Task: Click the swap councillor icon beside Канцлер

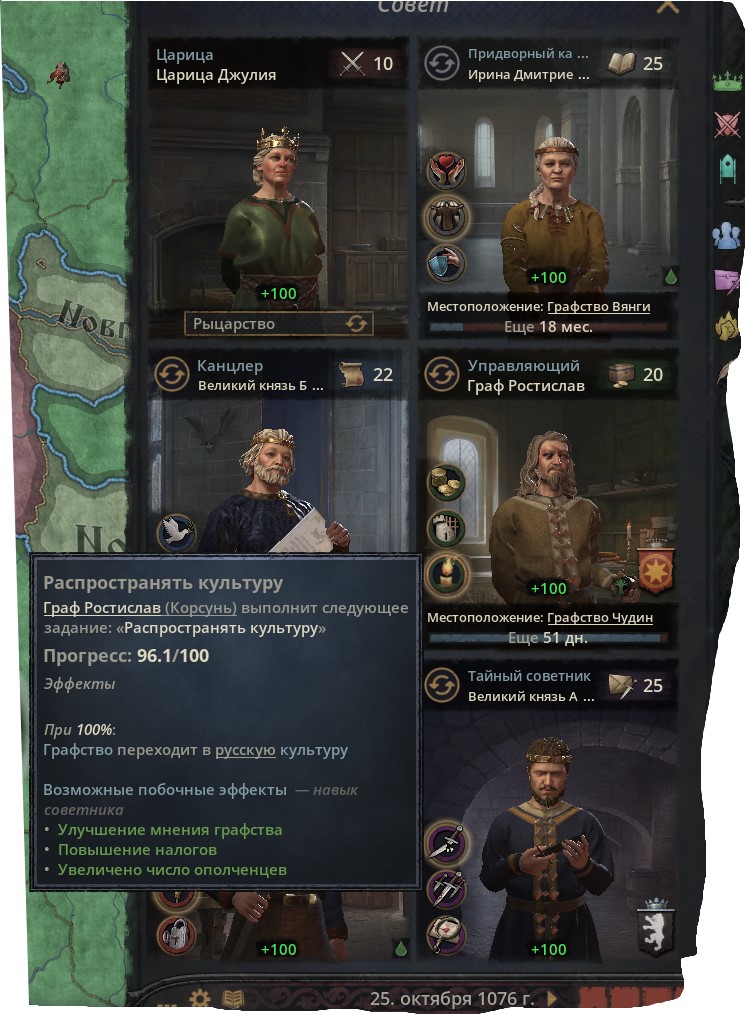Action: (171, 375)
